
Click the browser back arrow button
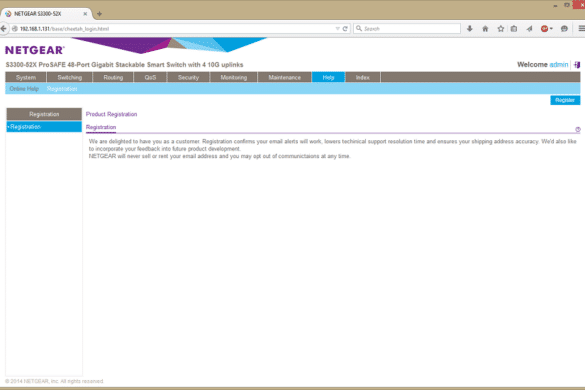(4, 28)
